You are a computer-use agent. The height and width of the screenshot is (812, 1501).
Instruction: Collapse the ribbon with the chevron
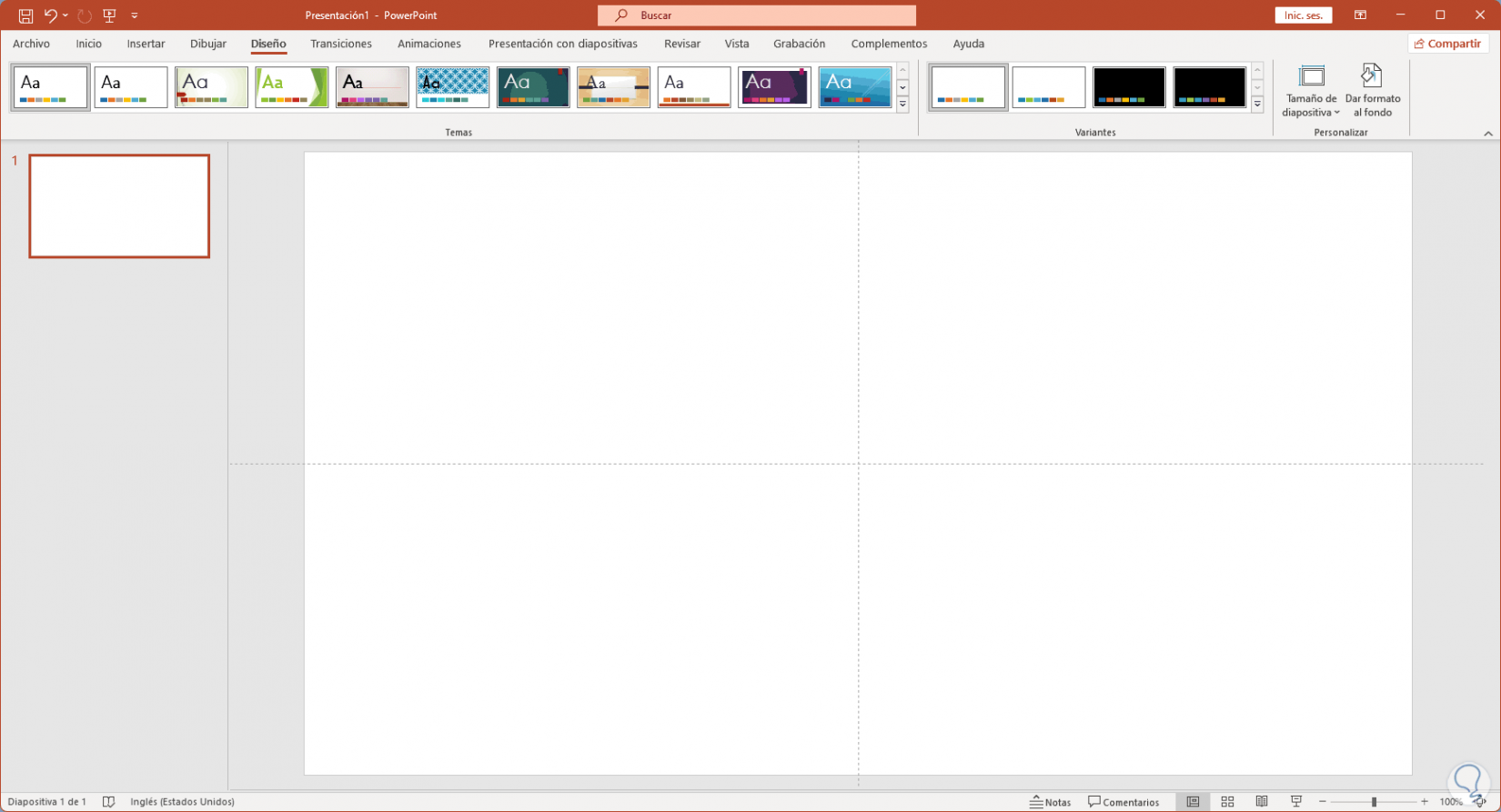click(1488, 134)
